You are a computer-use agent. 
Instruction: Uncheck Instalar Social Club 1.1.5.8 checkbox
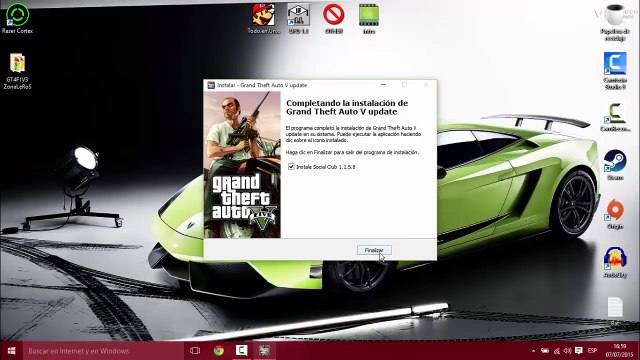point(291,167)
